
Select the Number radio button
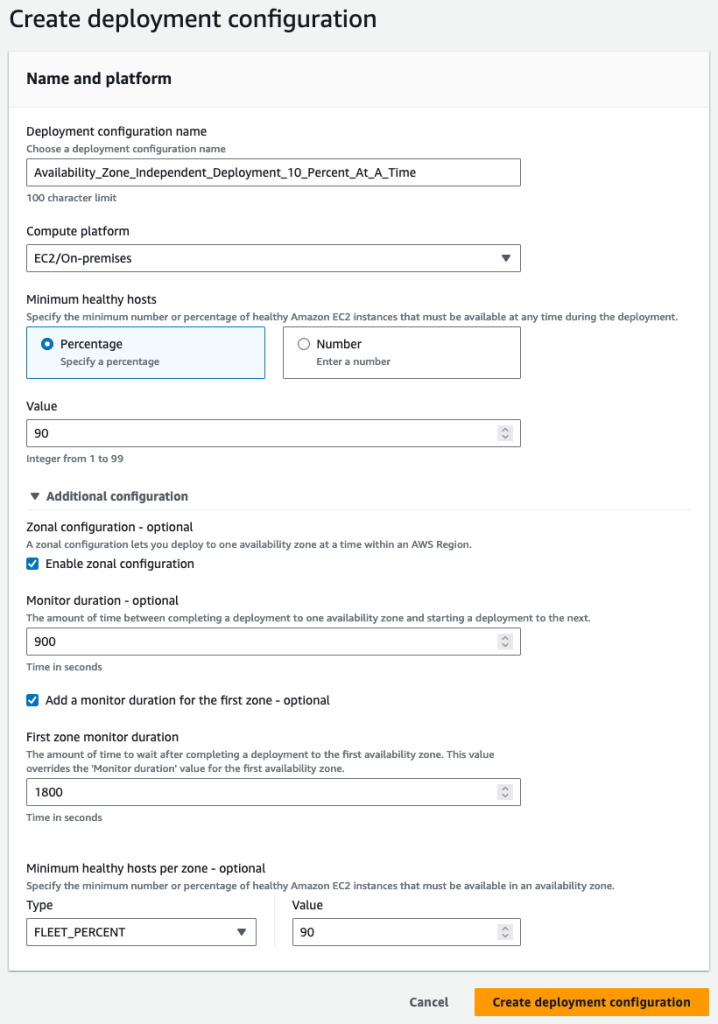[x=303, y=343]
